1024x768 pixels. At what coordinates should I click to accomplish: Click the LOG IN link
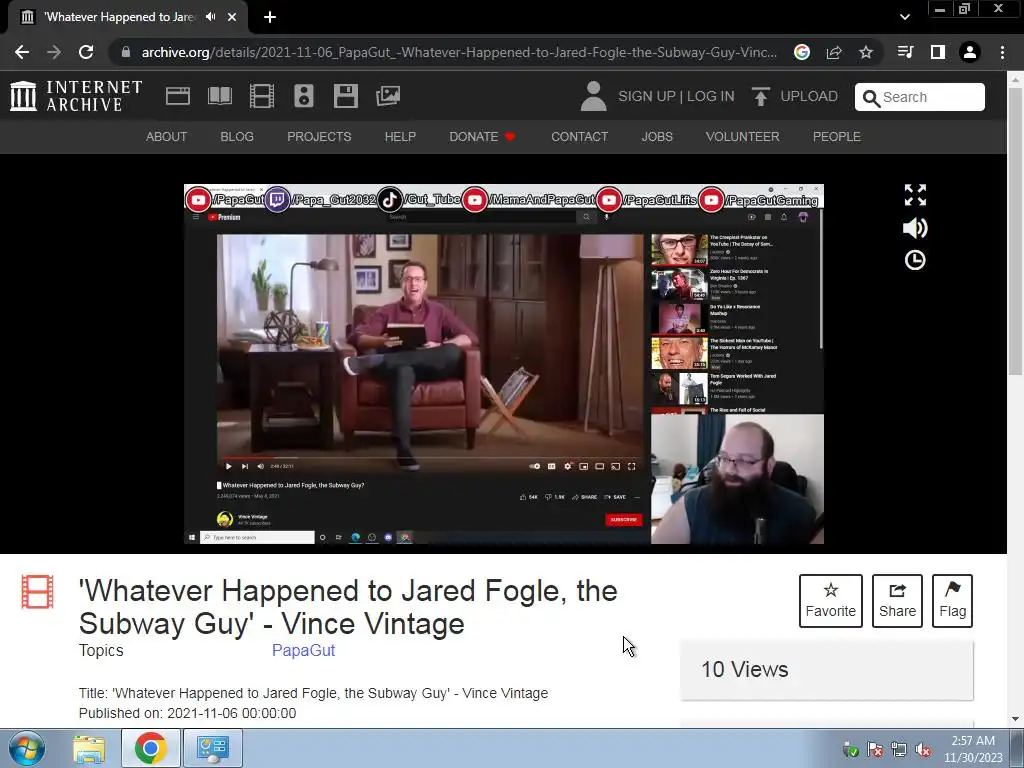pos(711,96)
